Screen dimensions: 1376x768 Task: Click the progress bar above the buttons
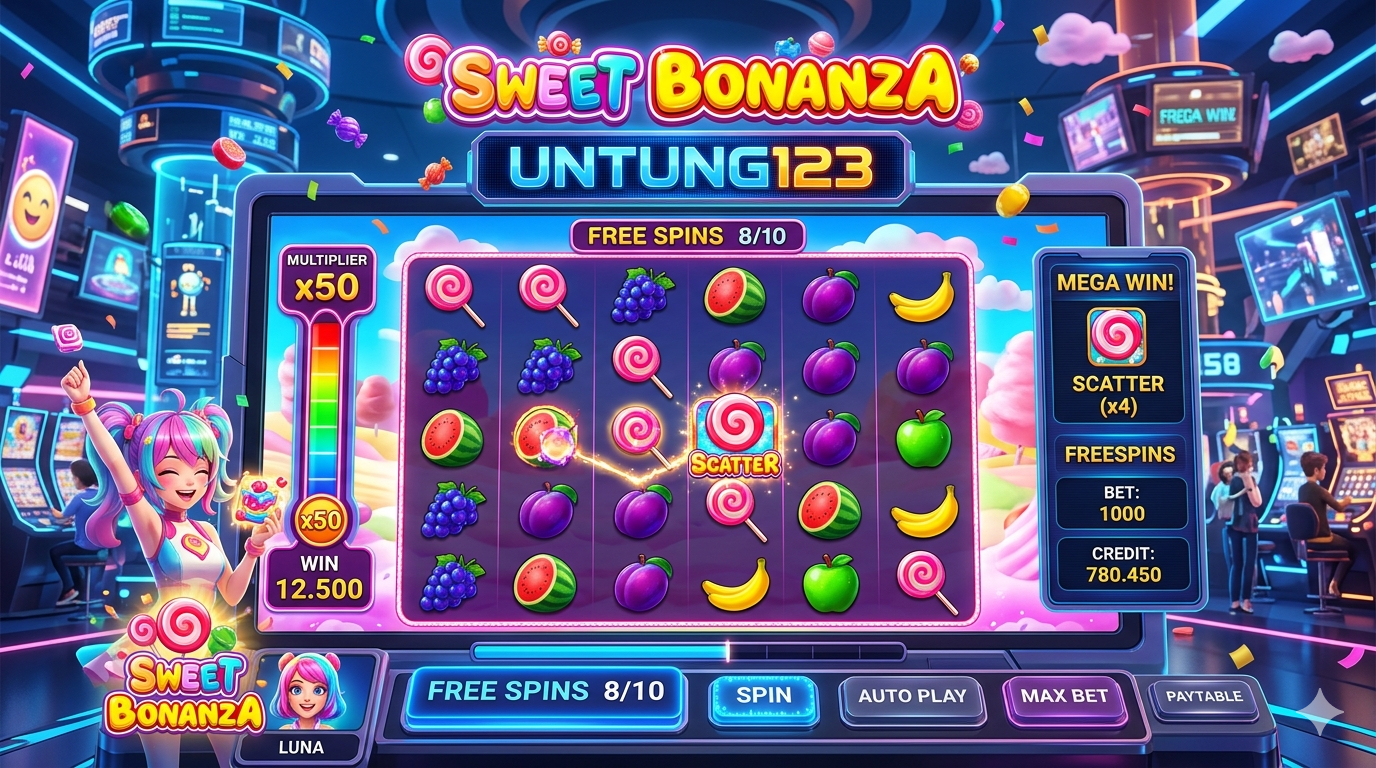tap(689, 652)
